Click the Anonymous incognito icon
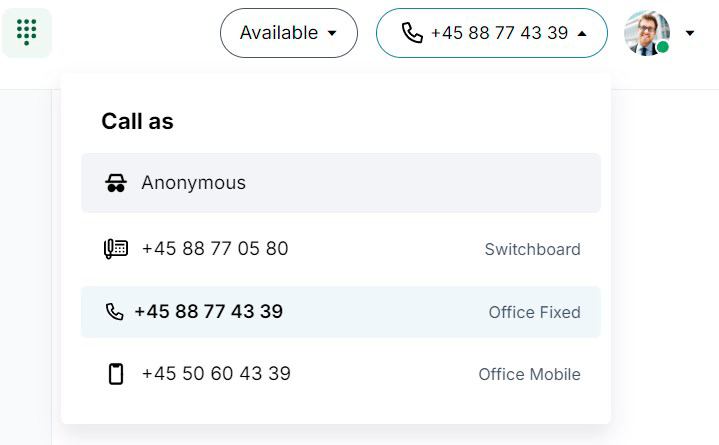This screenshot has width=719, height=445. pyautogui.click(x=116, y=183)
